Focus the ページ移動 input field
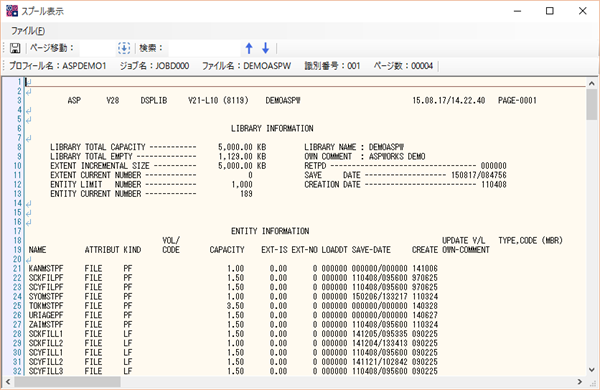600x390 pixels. click(x=96, y=48)
